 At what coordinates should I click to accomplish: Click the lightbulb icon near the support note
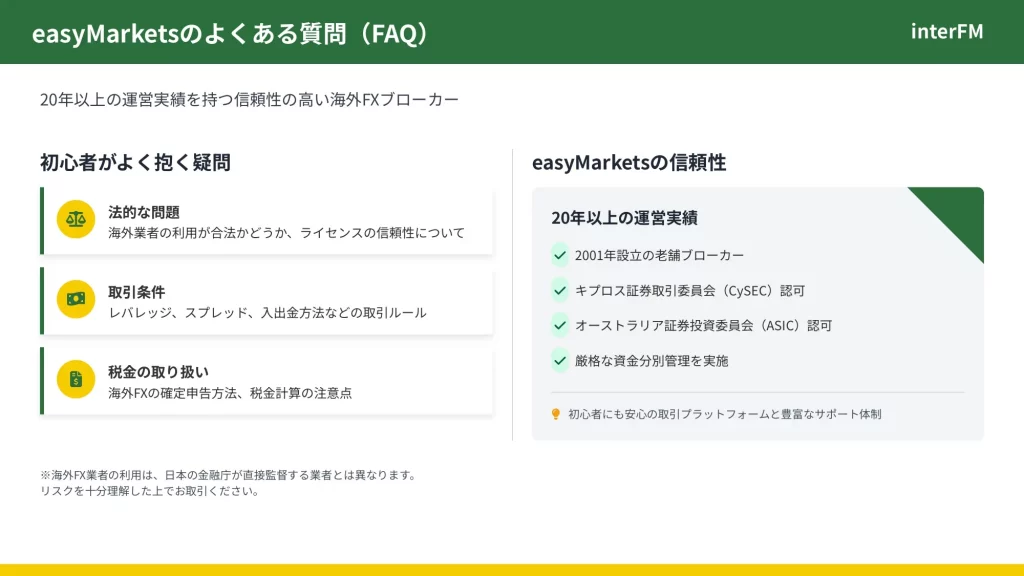556,414
